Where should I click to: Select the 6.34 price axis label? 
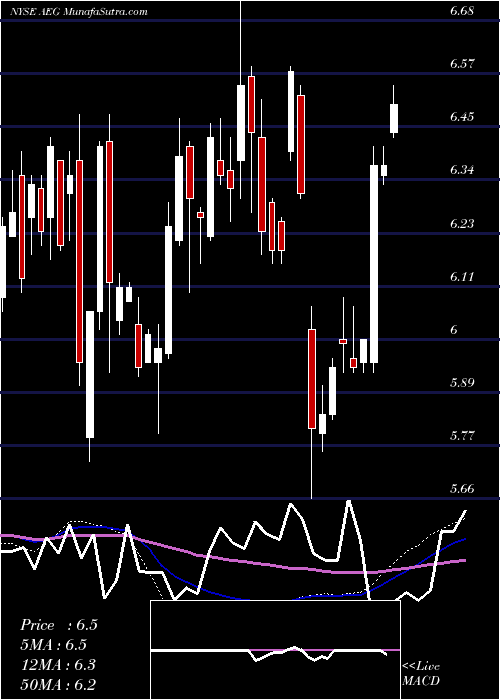coord(462,170)
